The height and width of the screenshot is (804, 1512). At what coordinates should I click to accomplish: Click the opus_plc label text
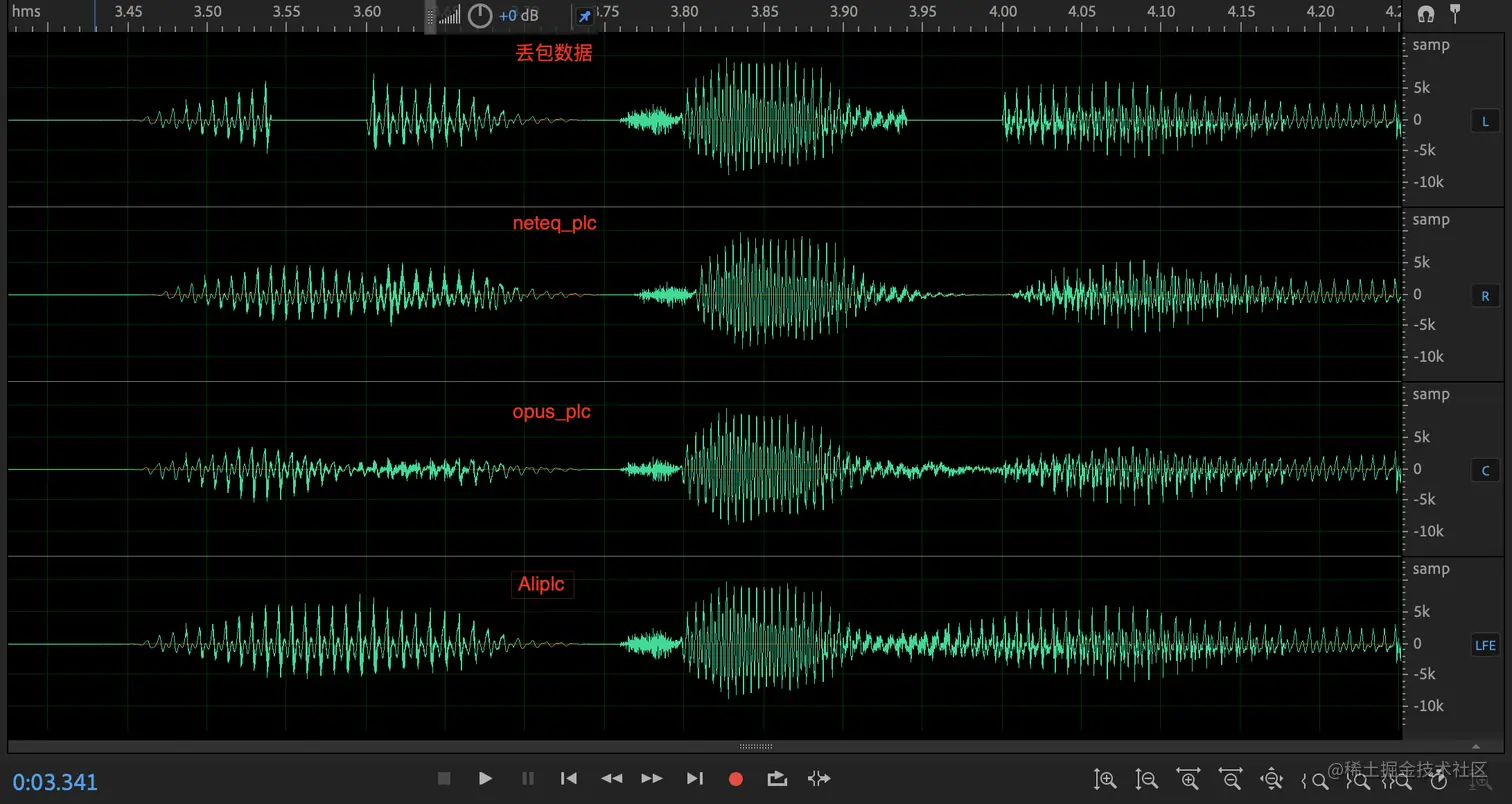552,412
